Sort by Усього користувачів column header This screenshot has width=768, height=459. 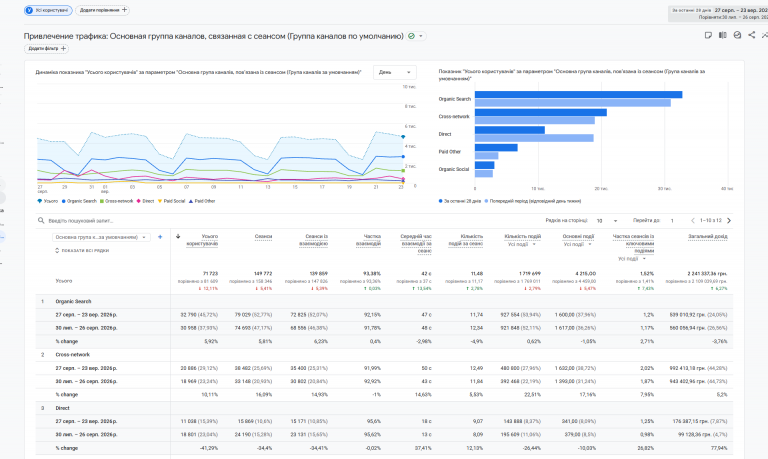202,240
